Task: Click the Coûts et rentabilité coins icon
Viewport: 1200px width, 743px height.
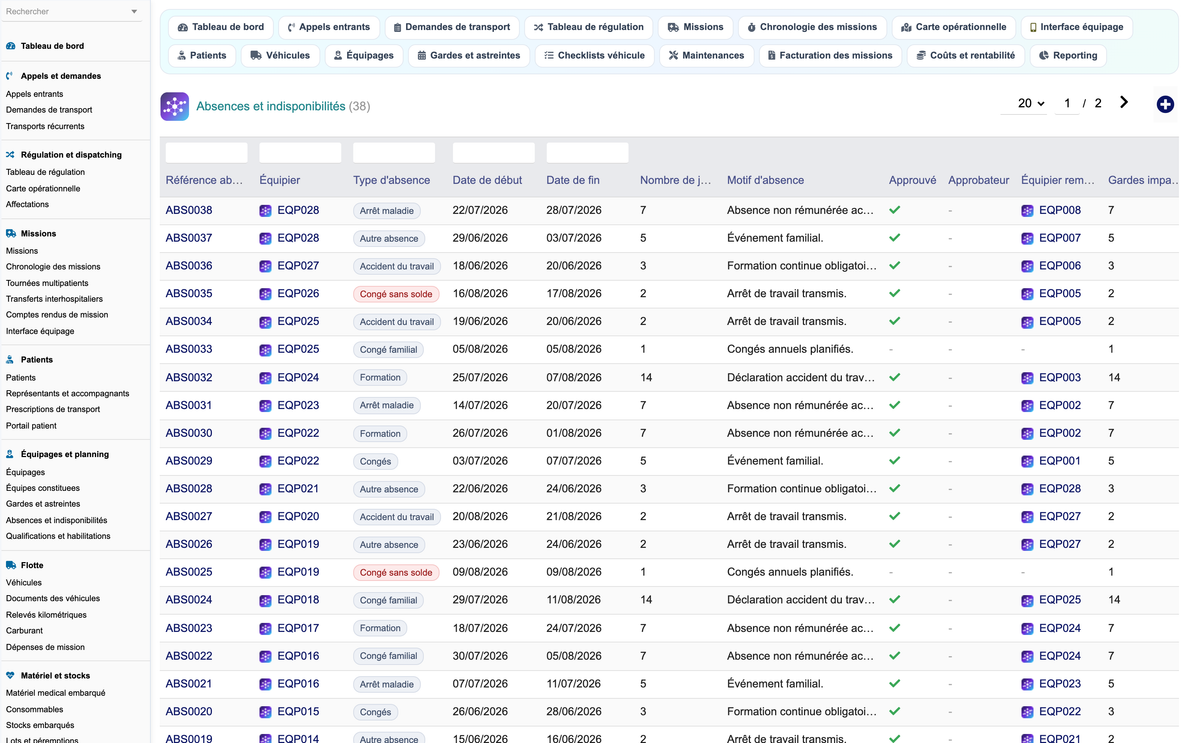Action: click(921, 56)
